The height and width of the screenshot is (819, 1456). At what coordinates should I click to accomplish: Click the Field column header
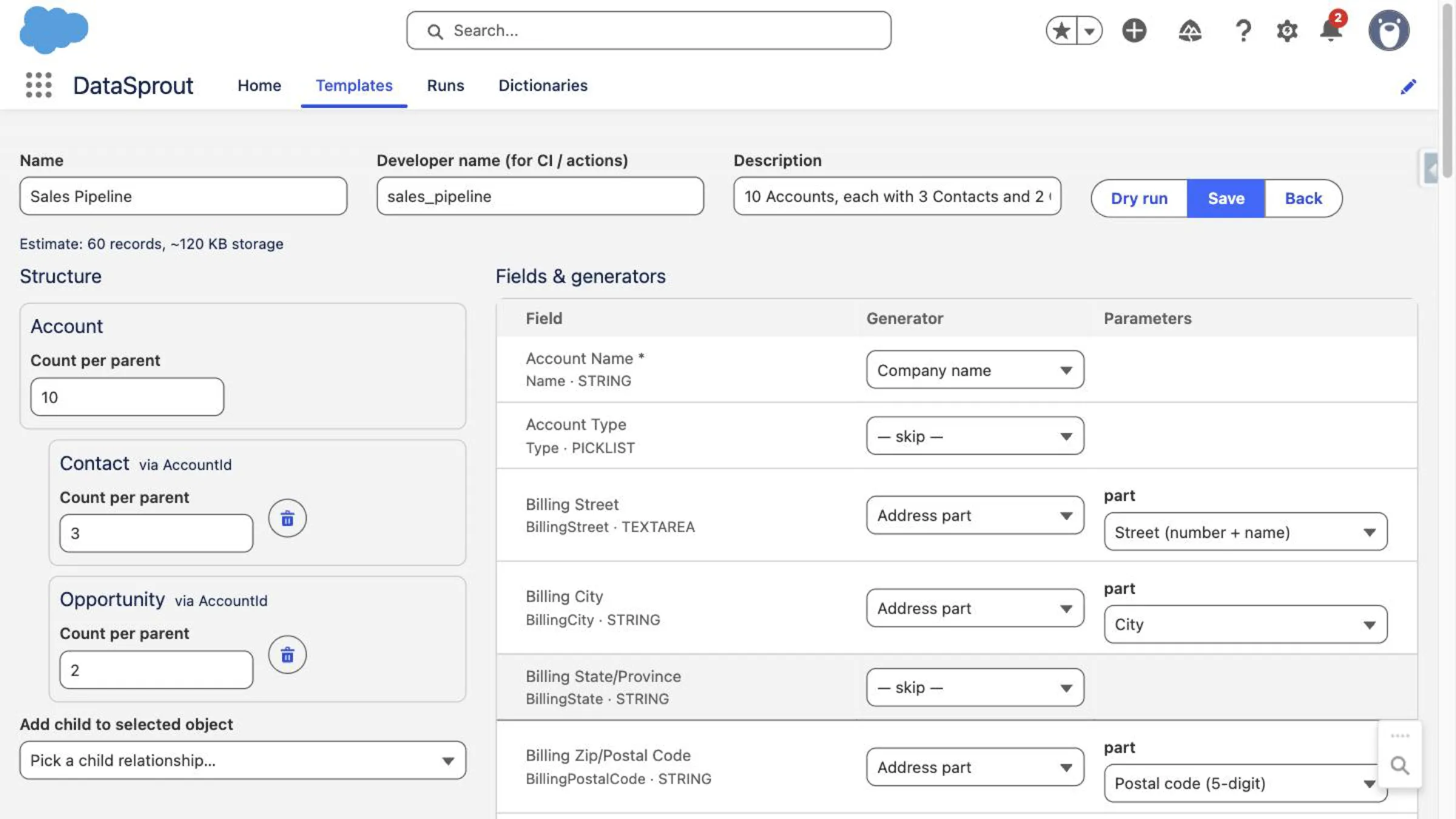pyautogui.click(x=544, y=318)
